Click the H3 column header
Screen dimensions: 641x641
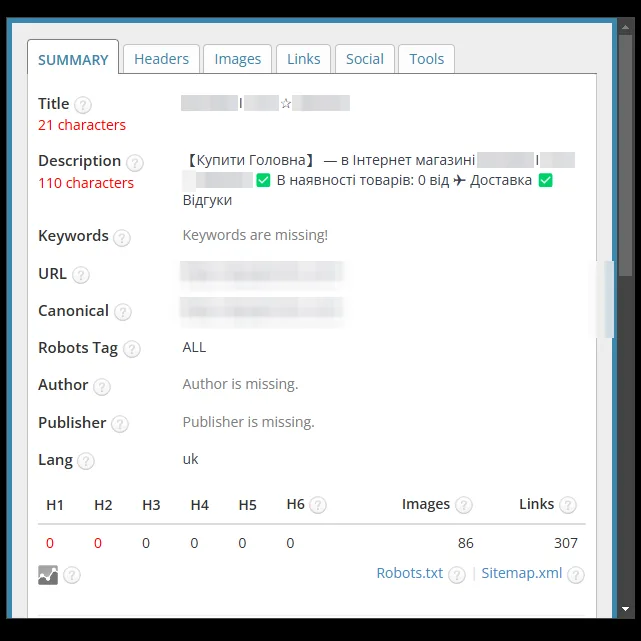point(151,505)
